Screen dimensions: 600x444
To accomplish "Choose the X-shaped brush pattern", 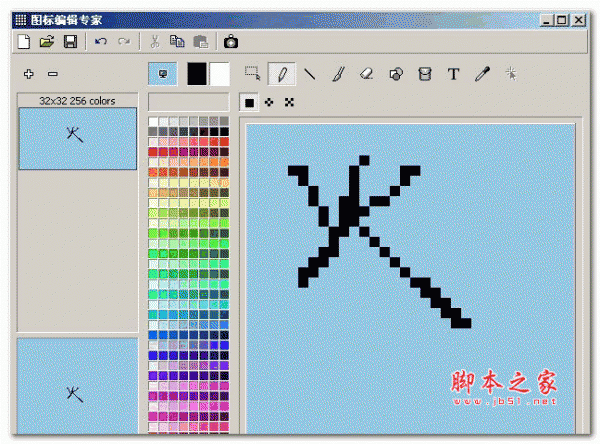I will (289, 102).
